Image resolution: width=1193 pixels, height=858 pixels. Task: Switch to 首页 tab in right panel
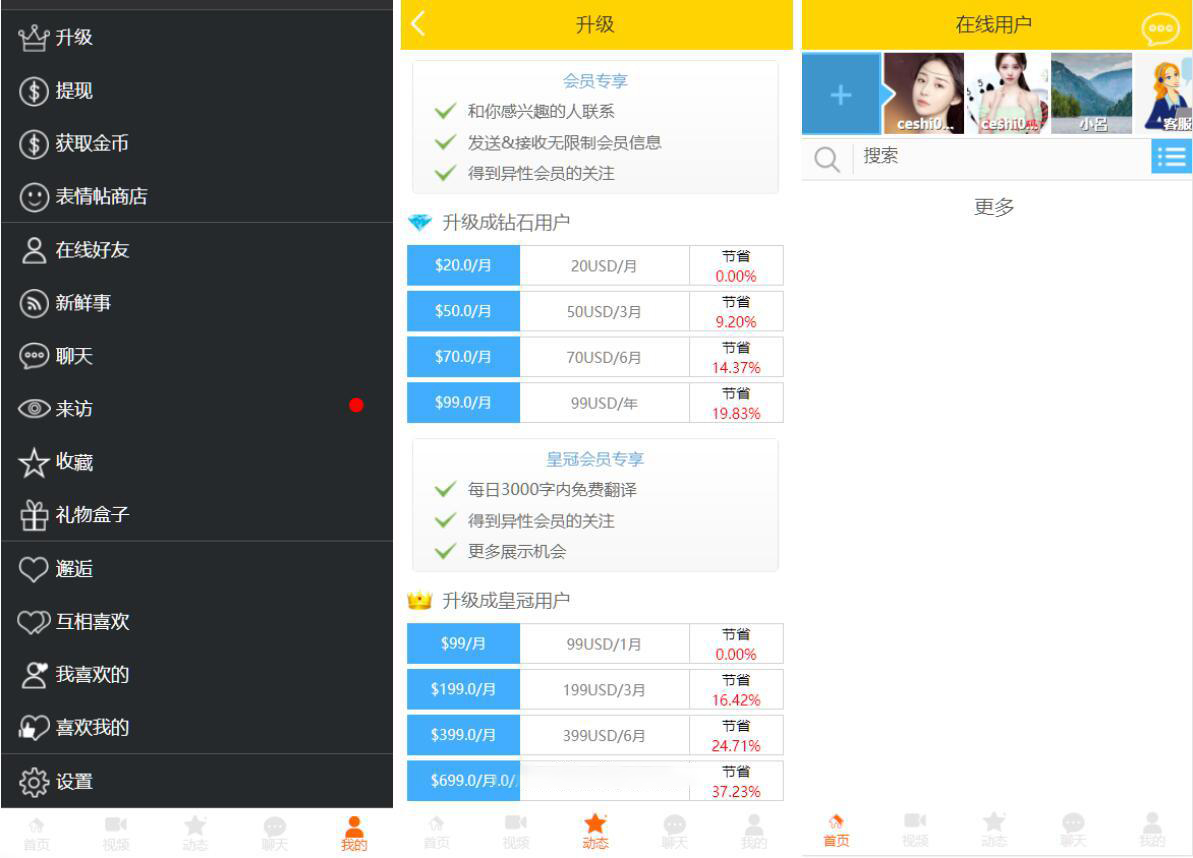pyautogui.click(x=836, y=833)
